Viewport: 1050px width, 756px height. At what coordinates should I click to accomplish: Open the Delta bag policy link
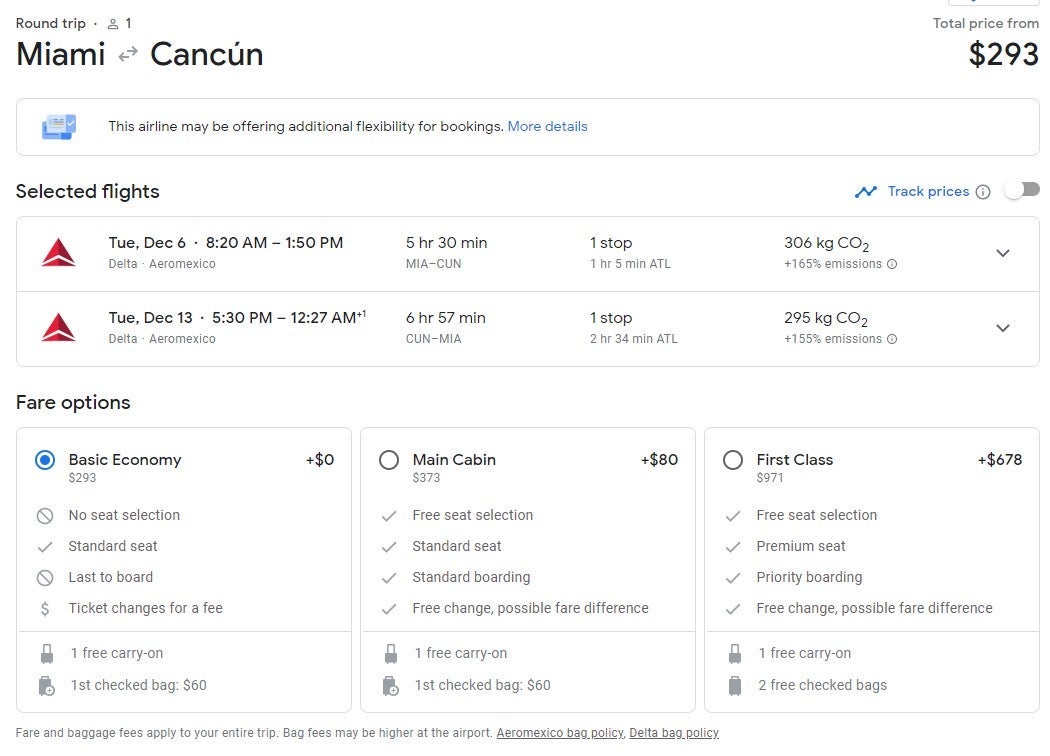coord(673,733)
